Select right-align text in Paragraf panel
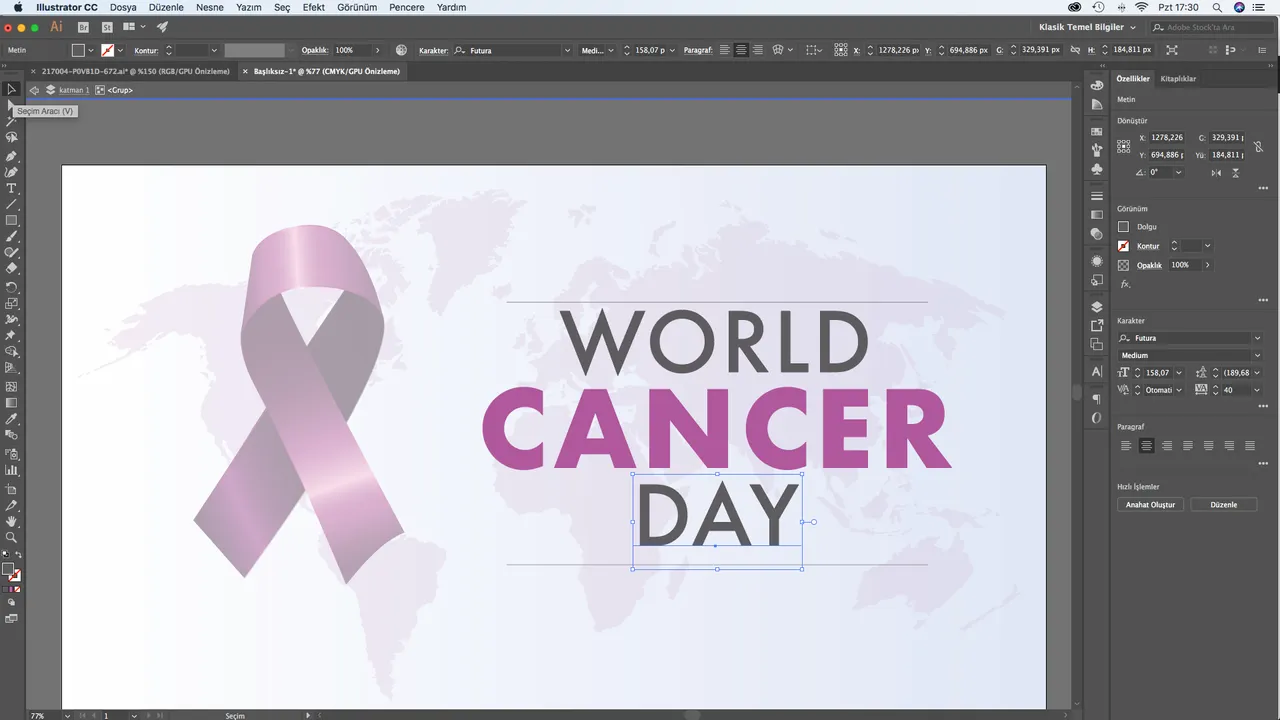The height and width of the screenshot is (720, 1280). click(1167, 445)
